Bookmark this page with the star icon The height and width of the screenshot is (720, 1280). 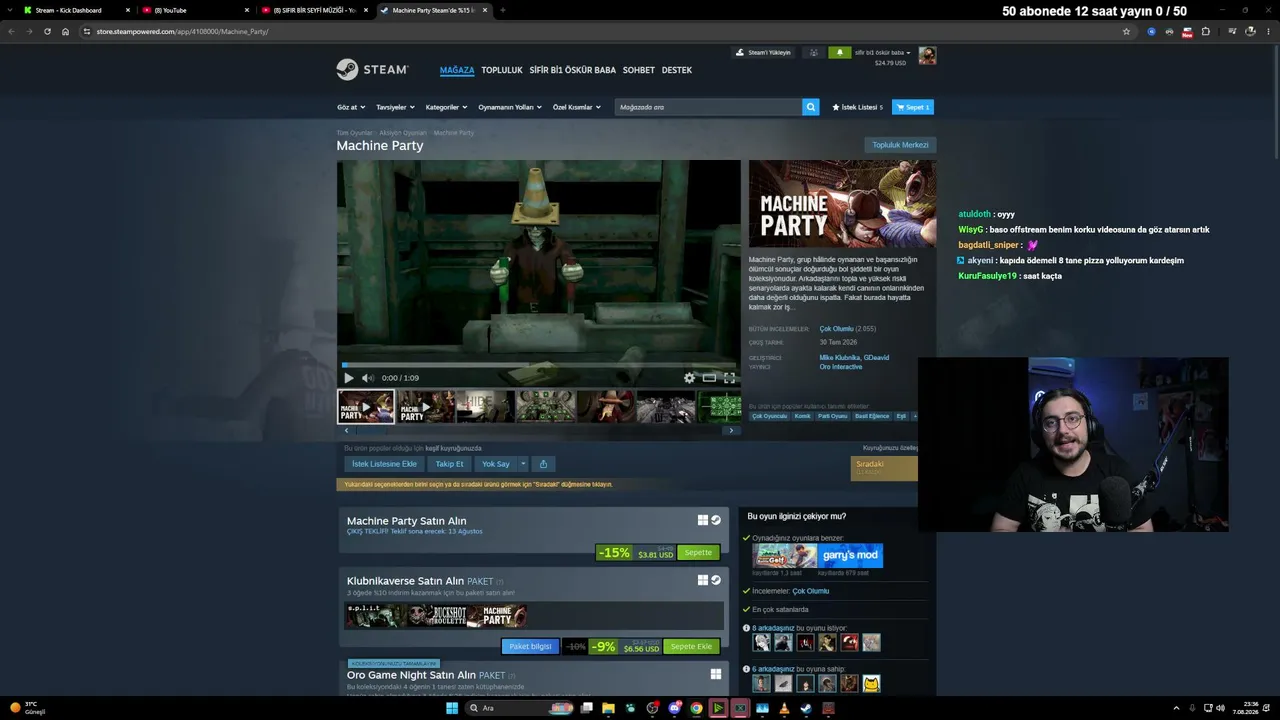tap(1126, 31)
